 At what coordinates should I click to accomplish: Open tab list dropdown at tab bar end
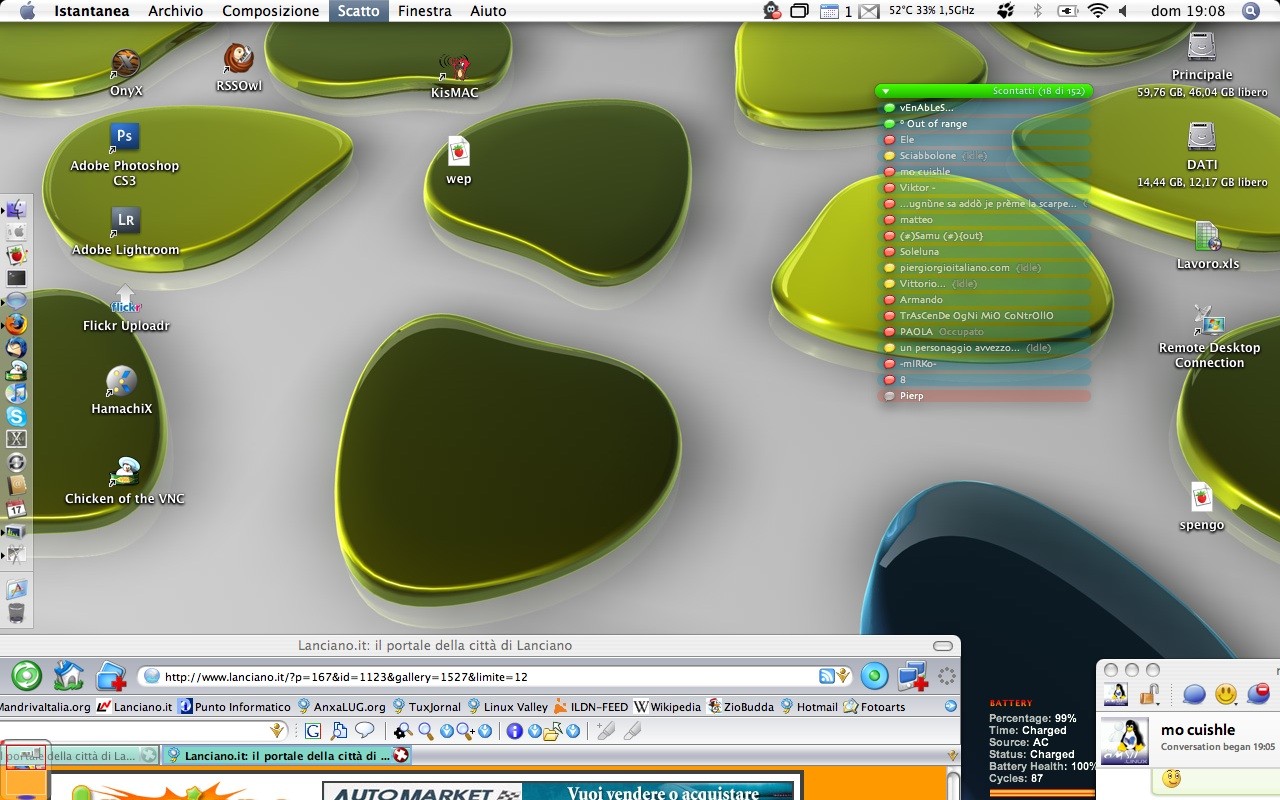pyautogui.click(x=951, y=755)
